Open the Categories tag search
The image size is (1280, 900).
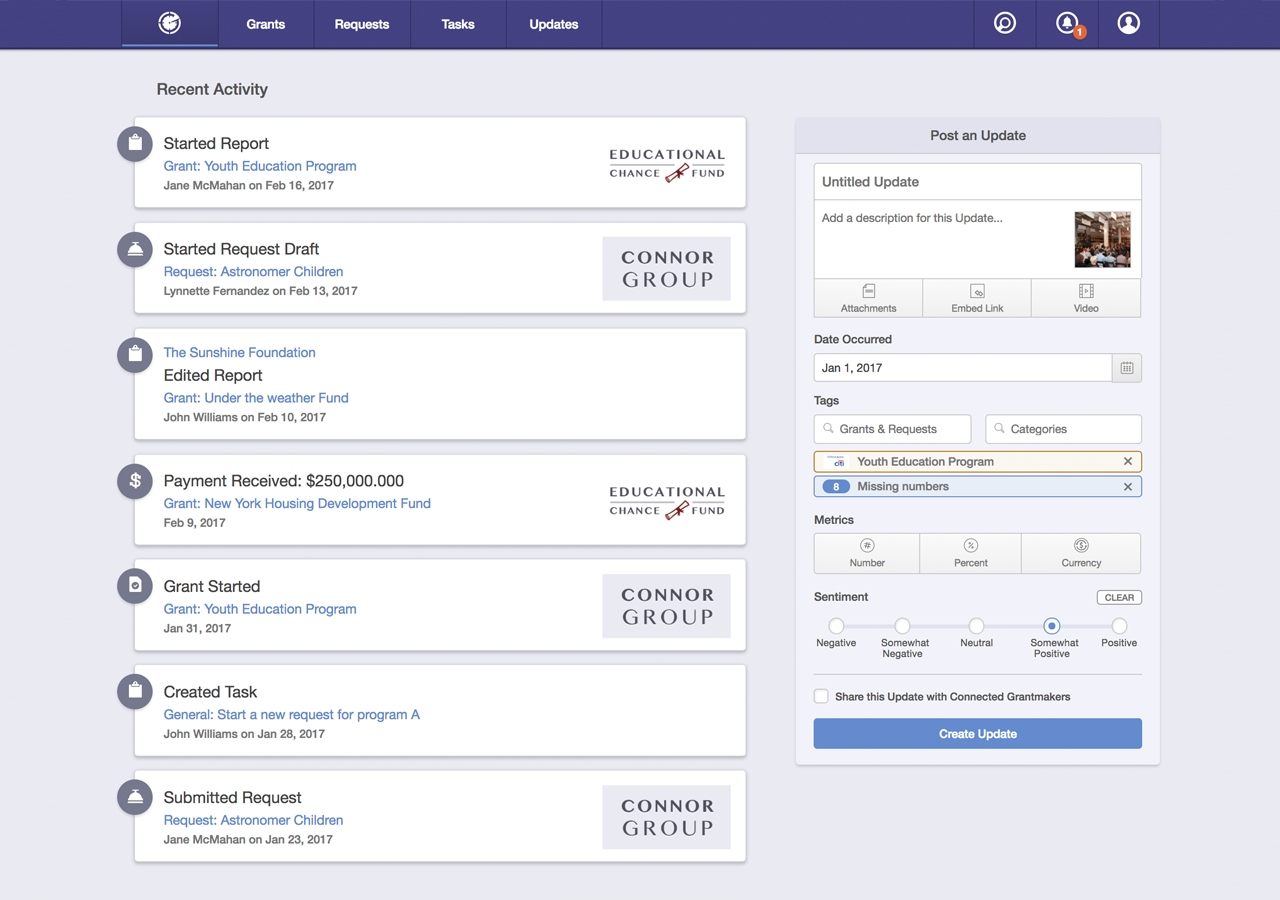click(x=1063, y=429)
